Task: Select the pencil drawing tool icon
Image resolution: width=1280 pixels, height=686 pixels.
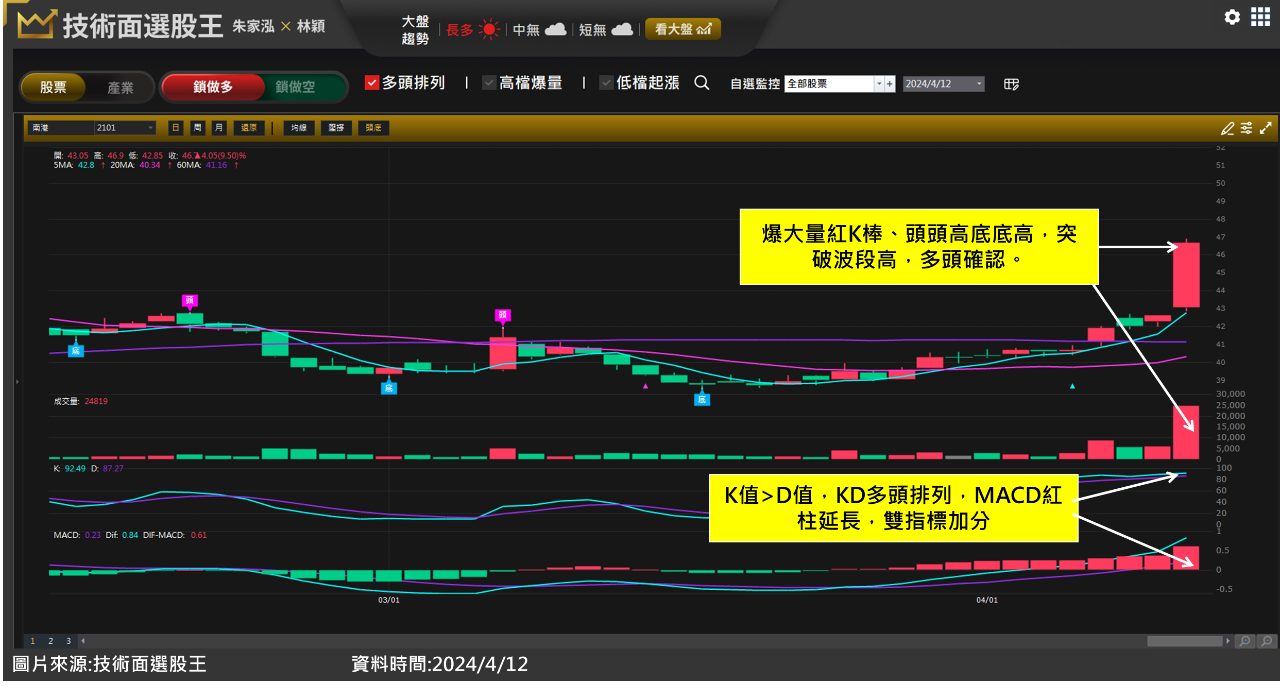Action: (1227, 128)
